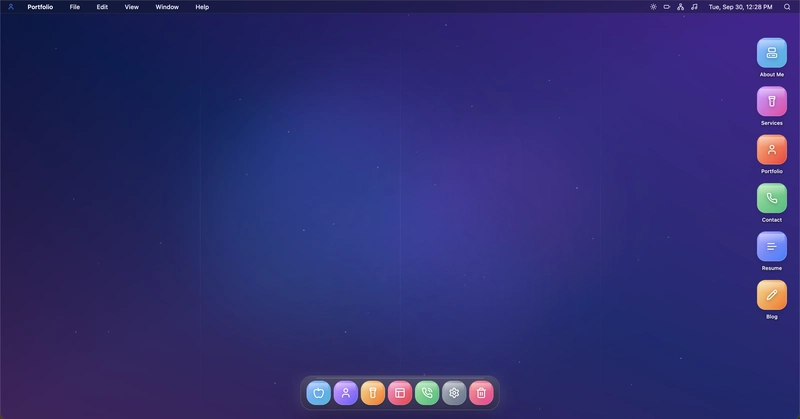800x419 pixels.
Task: Open the Contact desktop icon
Action: [771, 198]
